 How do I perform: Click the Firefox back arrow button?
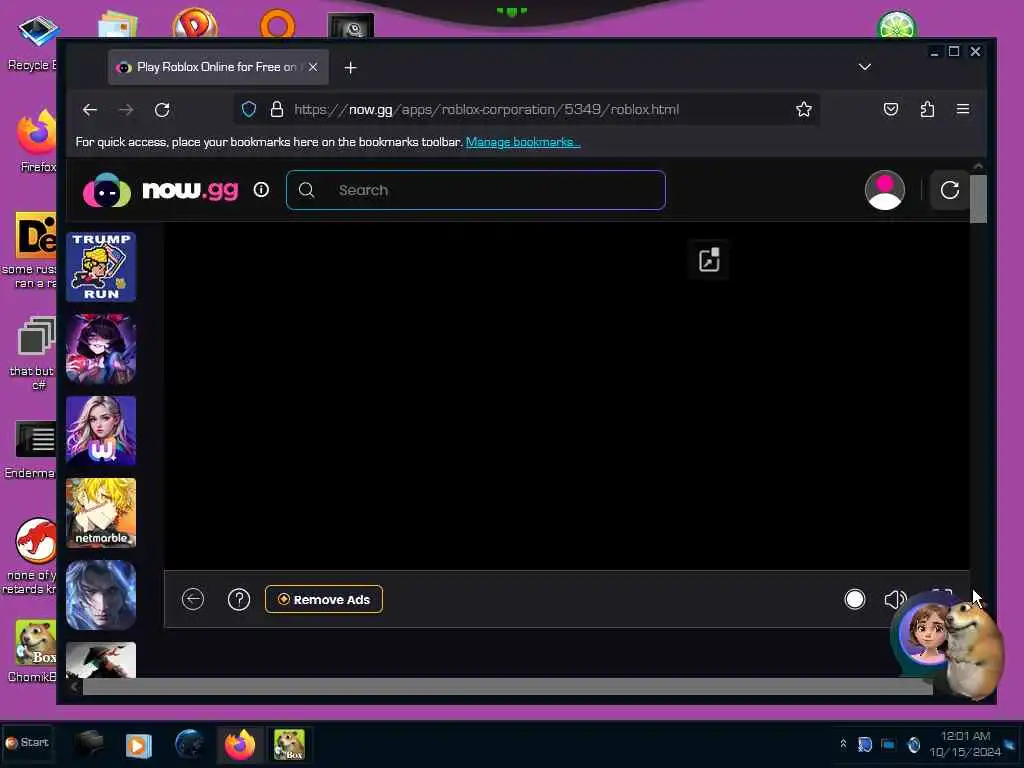point(90,110)
